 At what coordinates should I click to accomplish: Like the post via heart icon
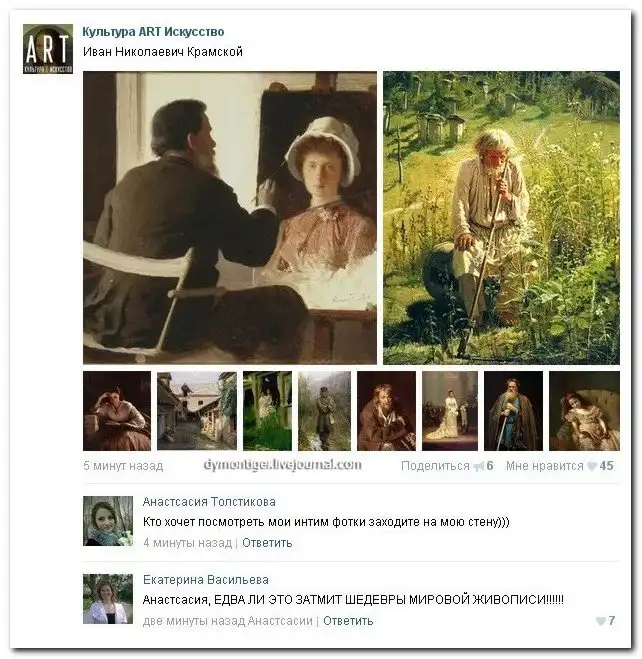[591, 466]
